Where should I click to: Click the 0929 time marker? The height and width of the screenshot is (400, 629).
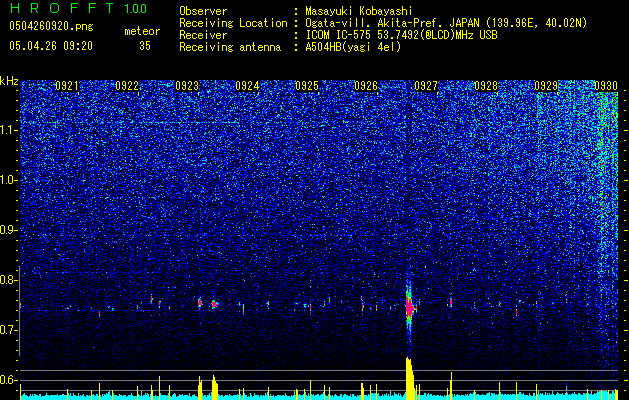(546, 86)
